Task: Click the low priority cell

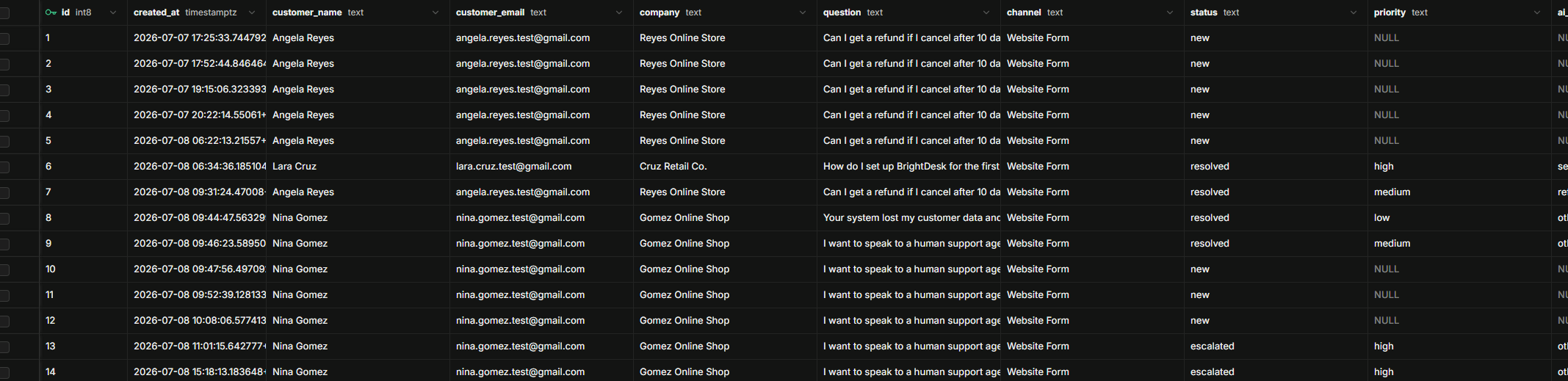Action: [1459, 218]
